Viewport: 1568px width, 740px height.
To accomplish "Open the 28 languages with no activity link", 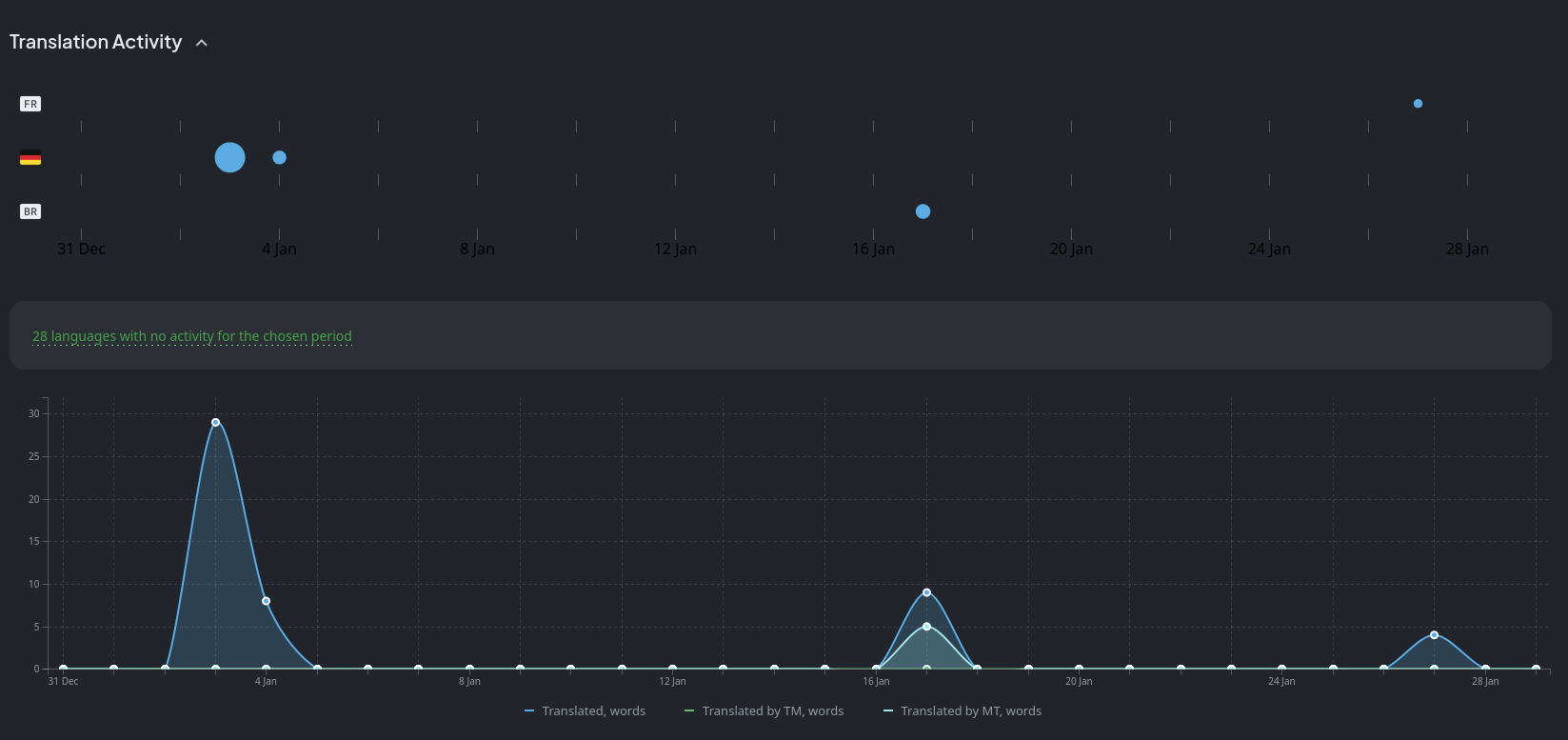I will pyautogui.click(x=192, y=336).
